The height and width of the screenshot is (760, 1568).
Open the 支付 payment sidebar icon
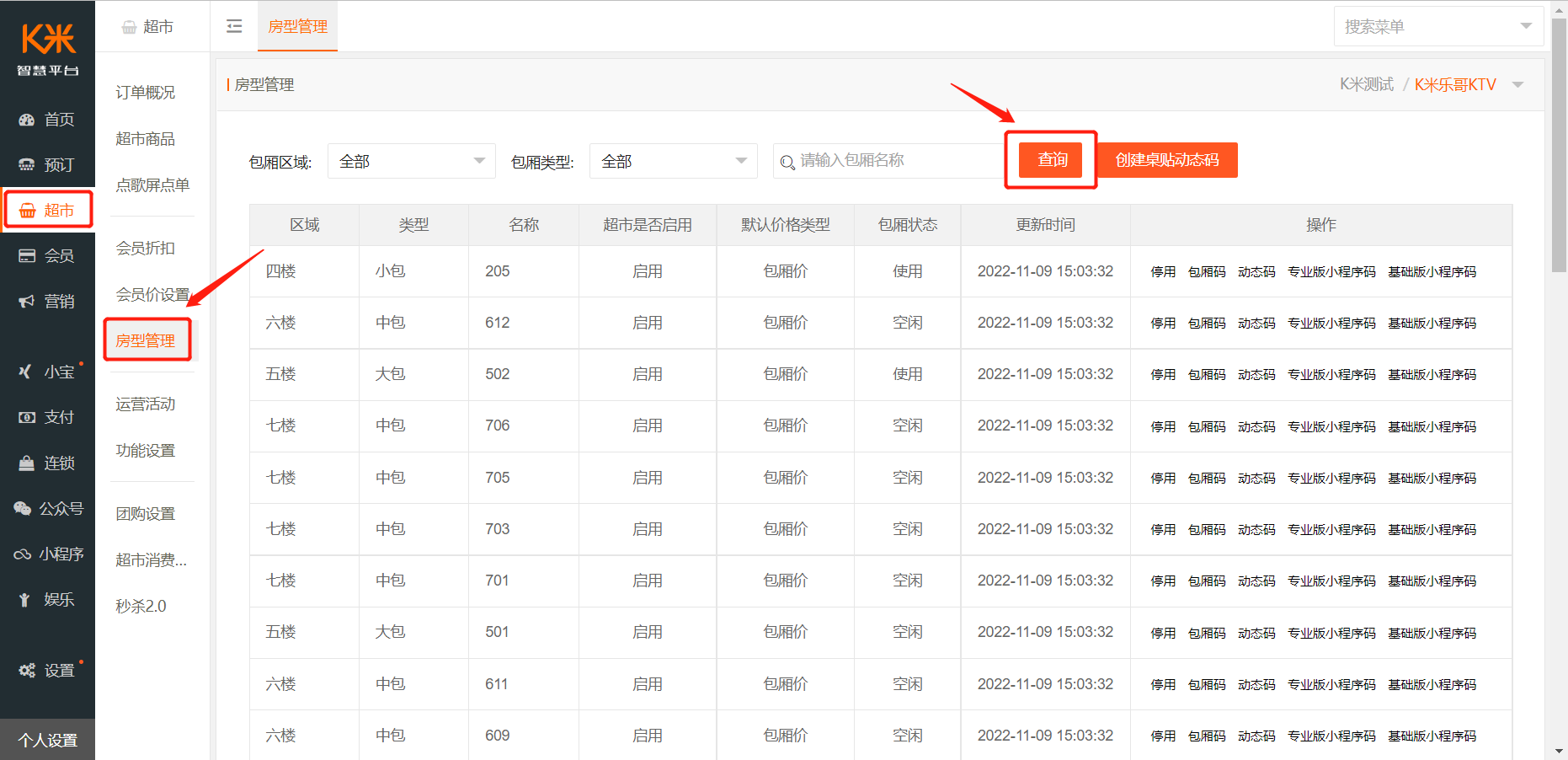coord(27,417)
